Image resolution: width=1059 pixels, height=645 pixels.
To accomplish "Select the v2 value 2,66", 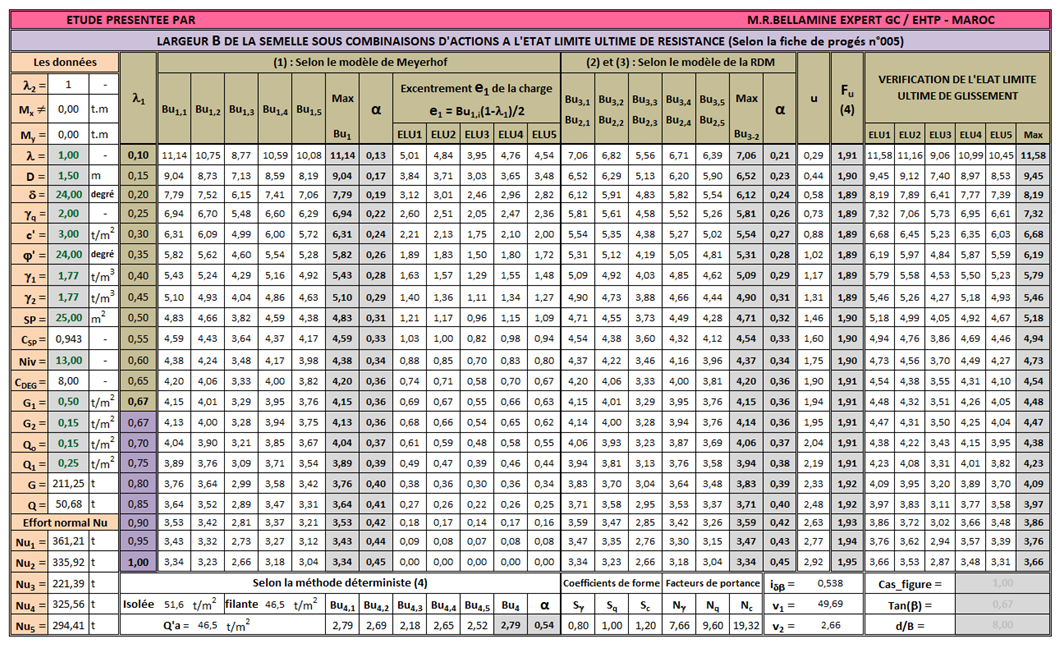I will pos(830,625).
